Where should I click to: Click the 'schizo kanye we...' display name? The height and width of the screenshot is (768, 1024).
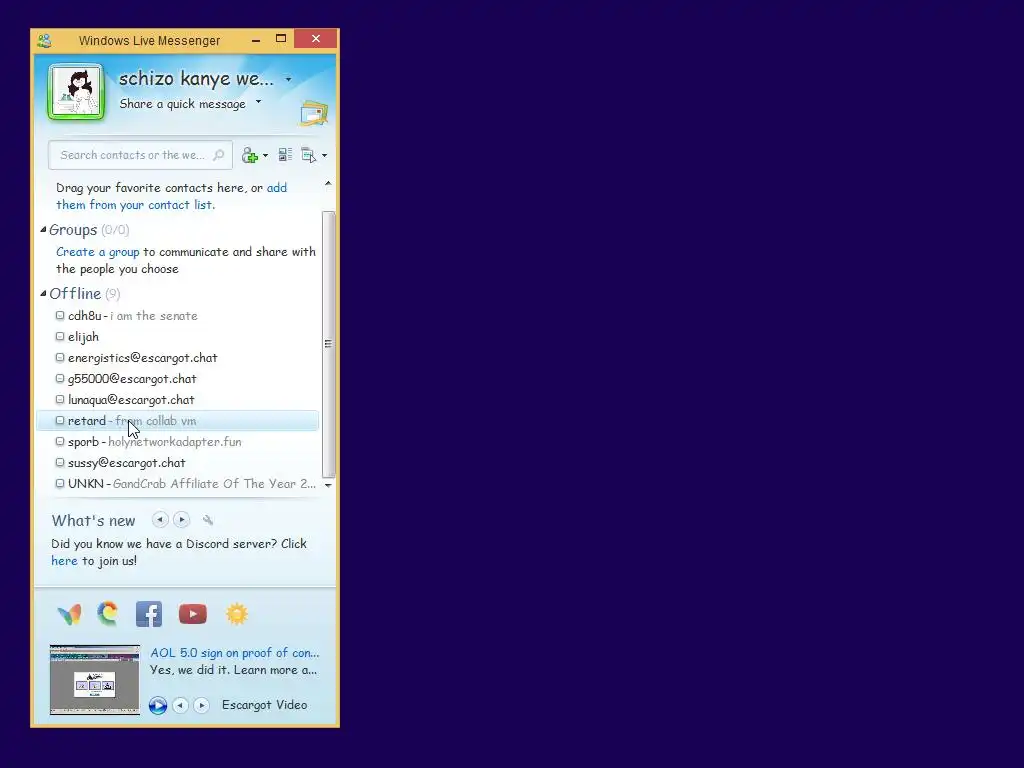(196, 79)
